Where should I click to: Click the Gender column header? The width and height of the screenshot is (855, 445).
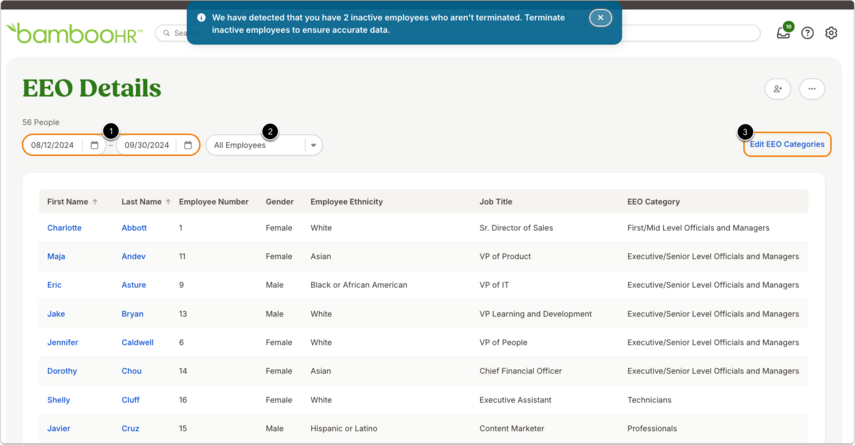280,202
